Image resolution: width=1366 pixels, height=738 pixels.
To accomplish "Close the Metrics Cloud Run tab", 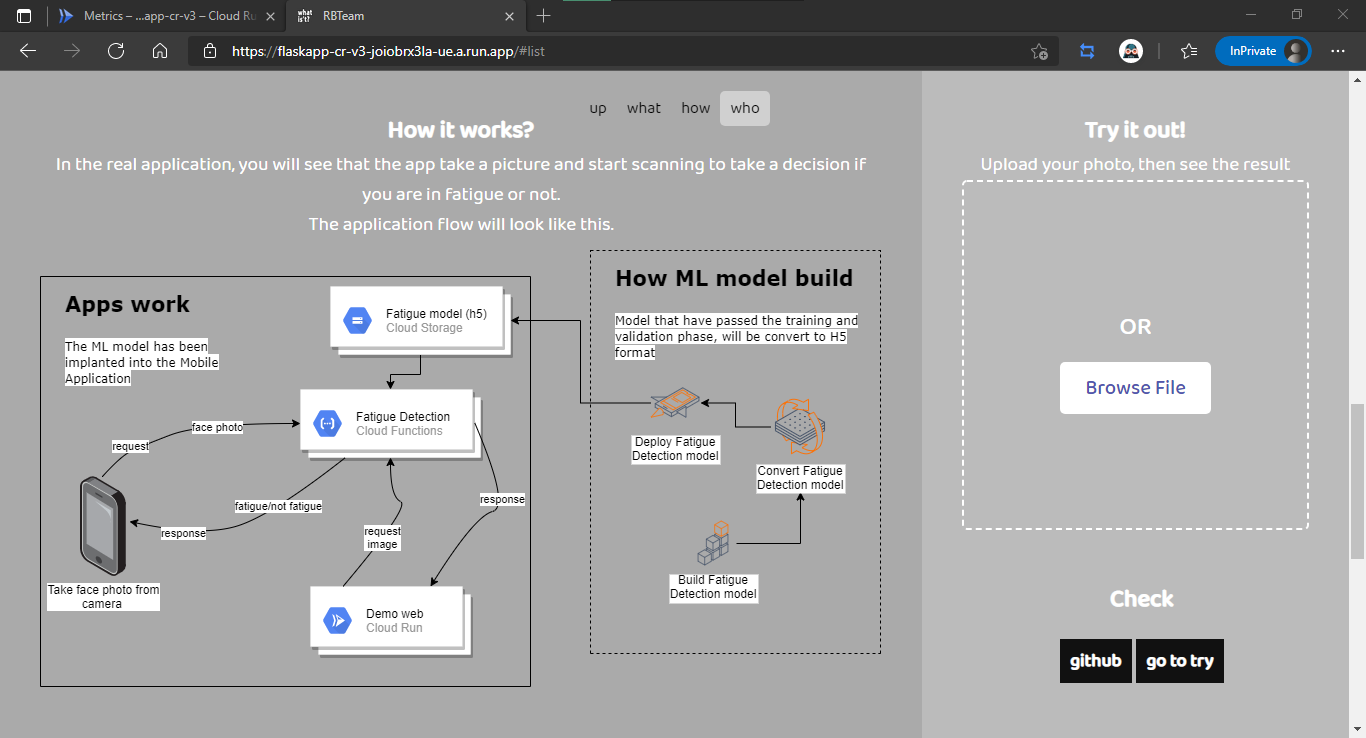I will [270, 16].
